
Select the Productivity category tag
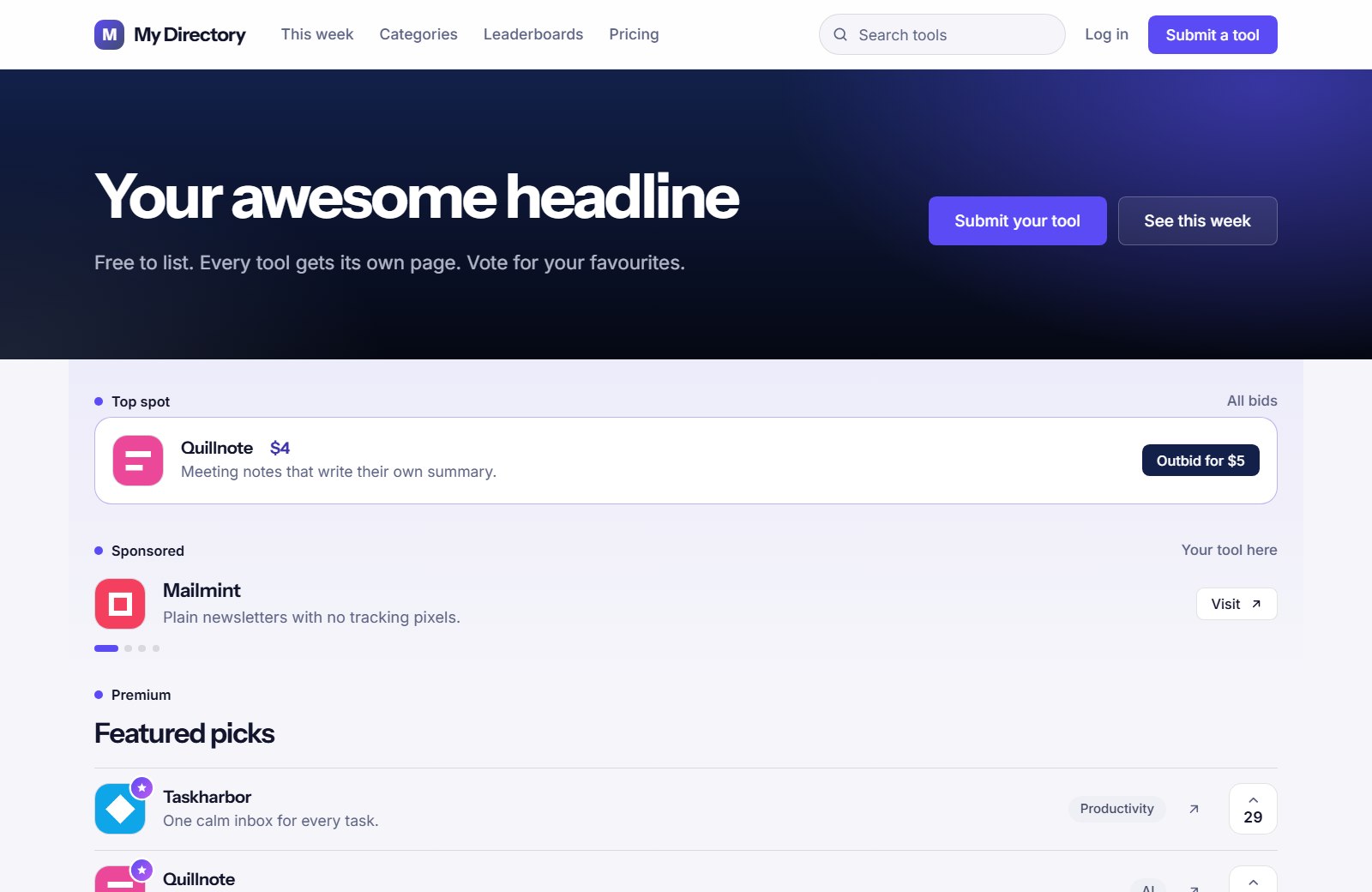(x=1116, y=809)
